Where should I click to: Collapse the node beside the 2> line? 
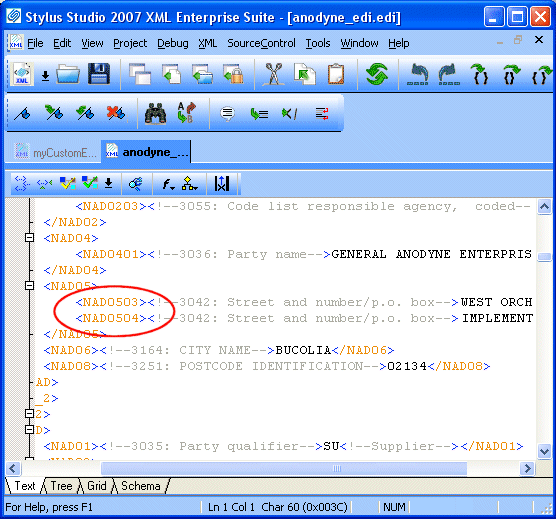coord(30,414)
